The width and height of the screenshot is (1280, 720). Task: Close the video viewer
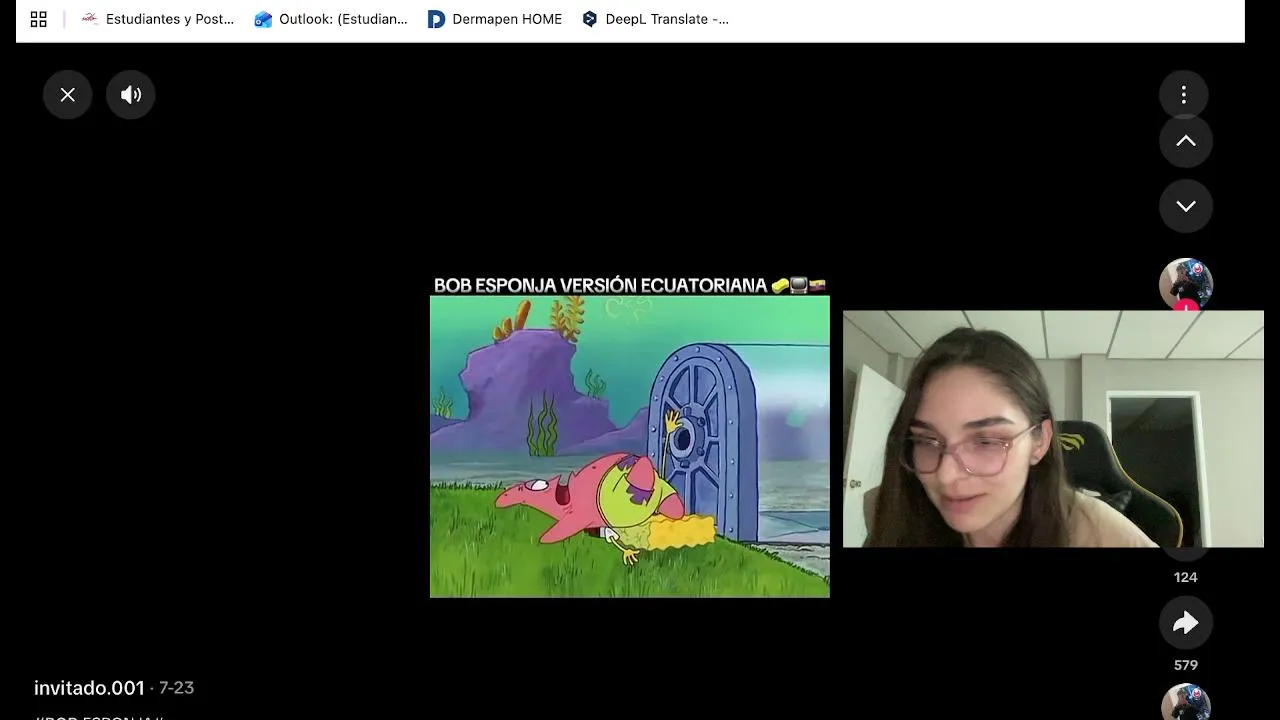pyautogui.click(x=67, y=95)
